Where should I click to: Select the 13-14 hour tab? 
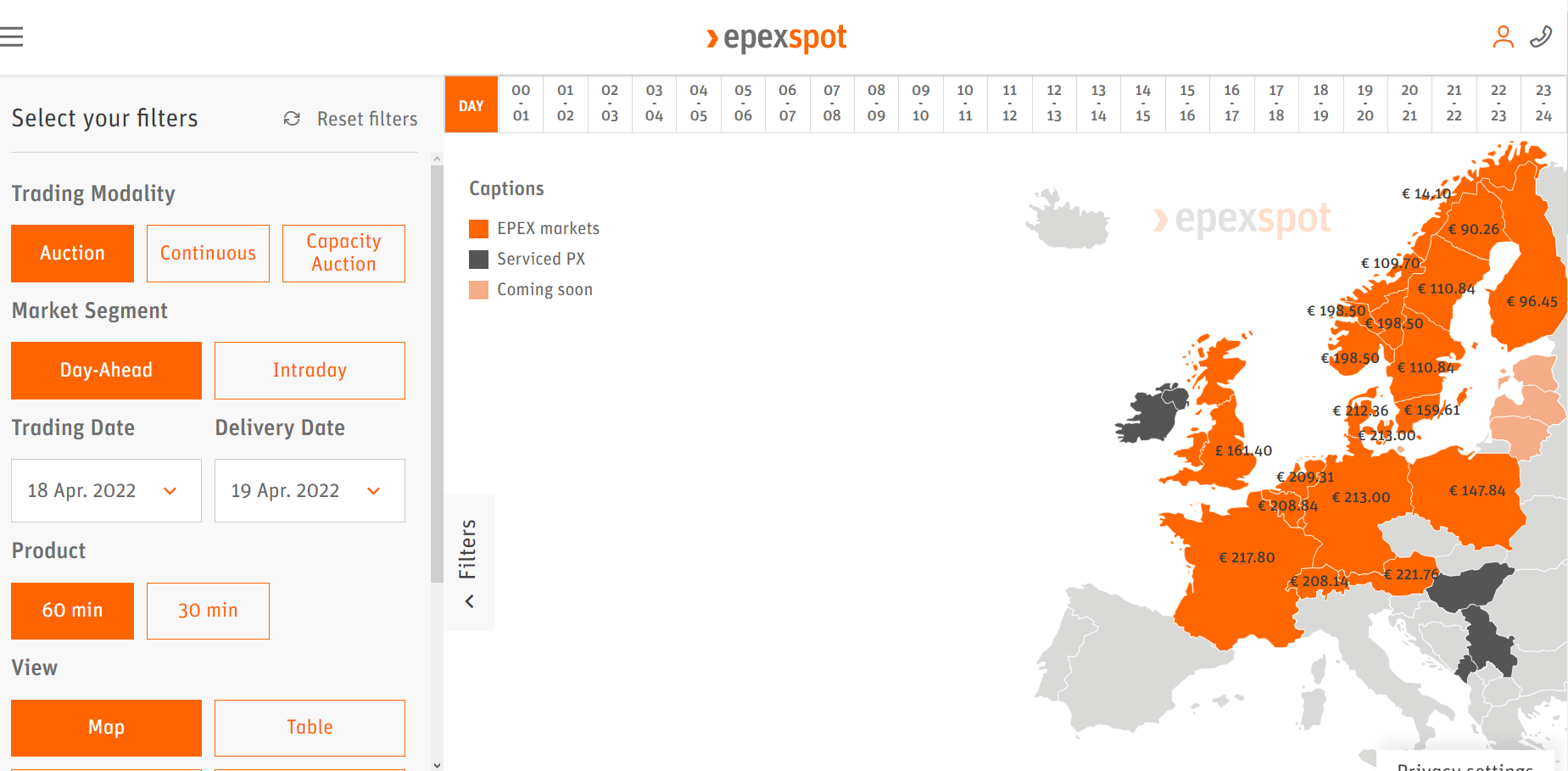coord(1098,103)
